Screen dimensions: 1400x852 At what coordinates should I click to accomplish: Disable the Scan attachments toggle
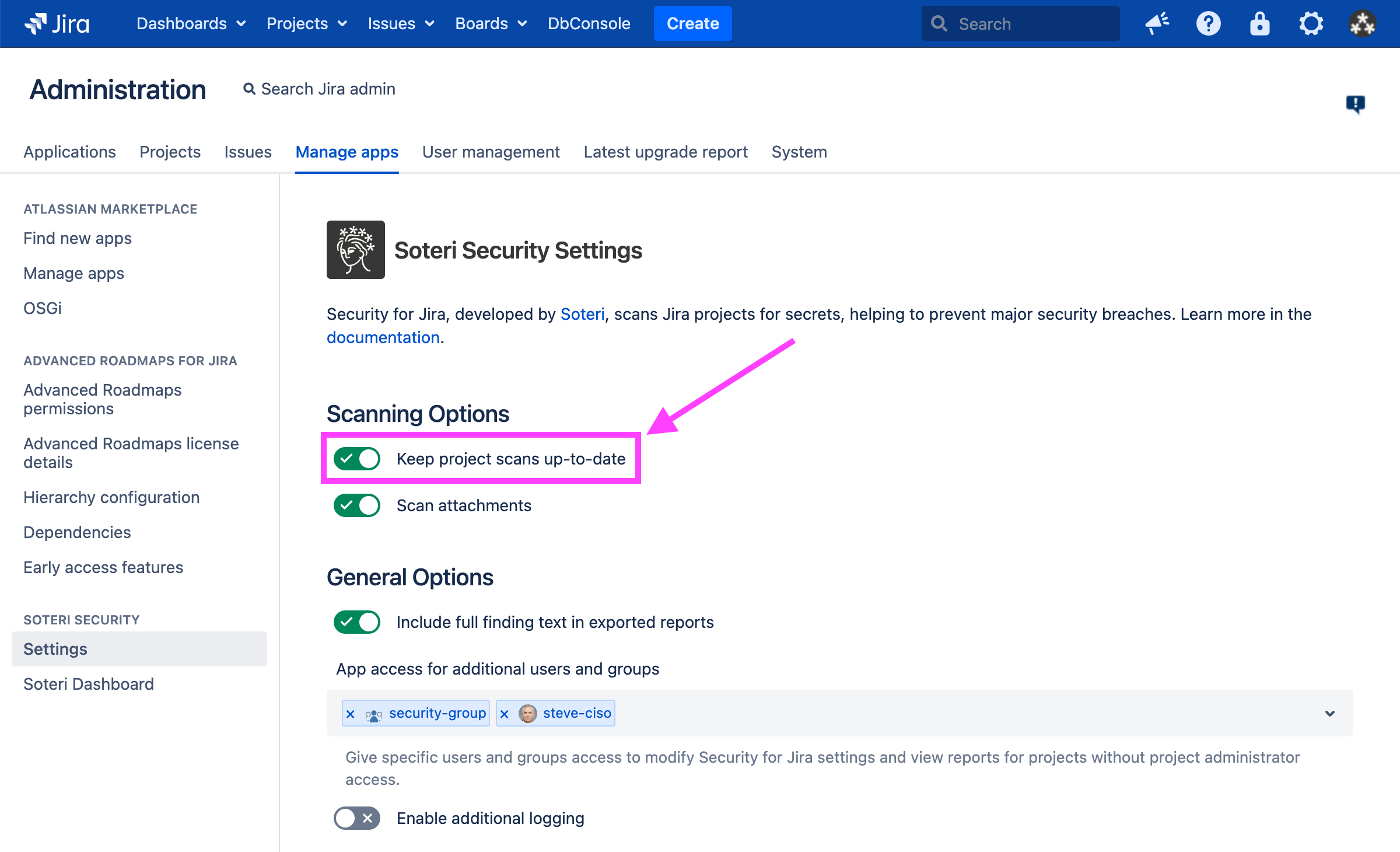[x=357, y=505]
